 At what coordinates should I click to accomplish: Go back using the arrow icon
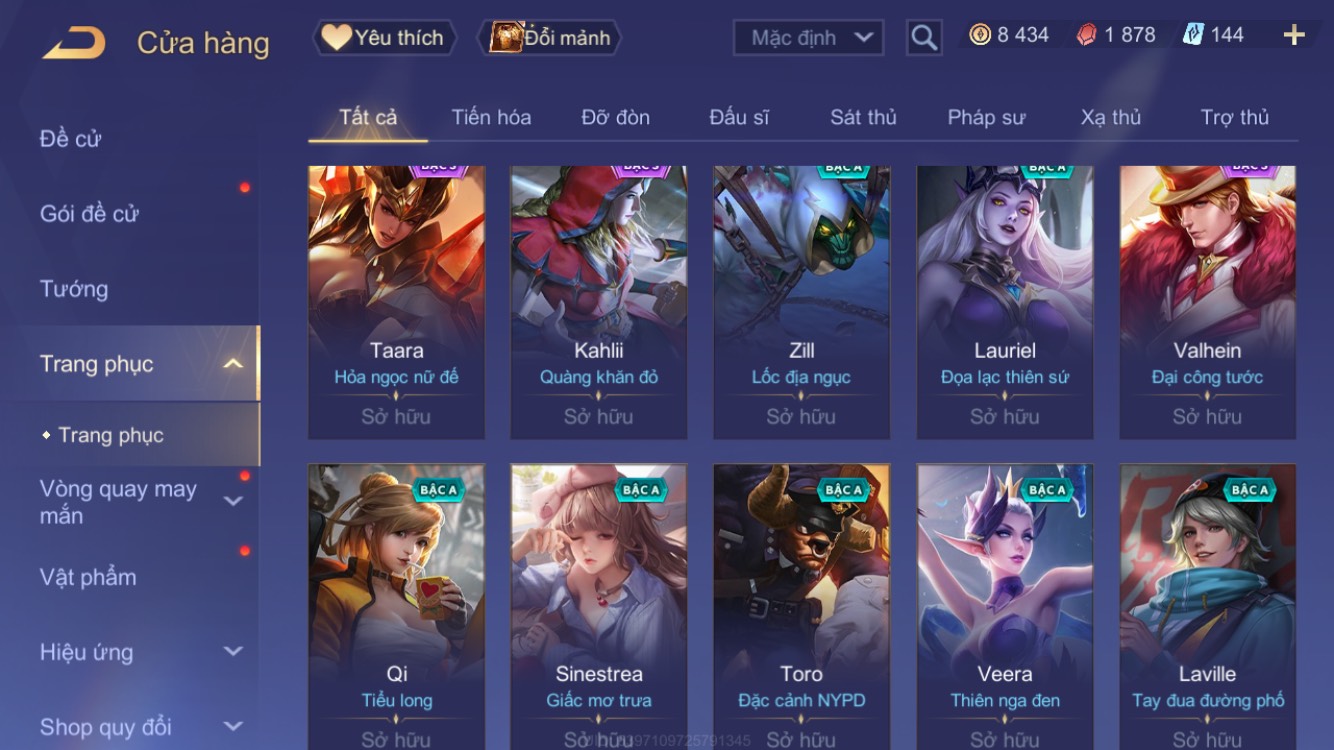(x=74, y=43)
